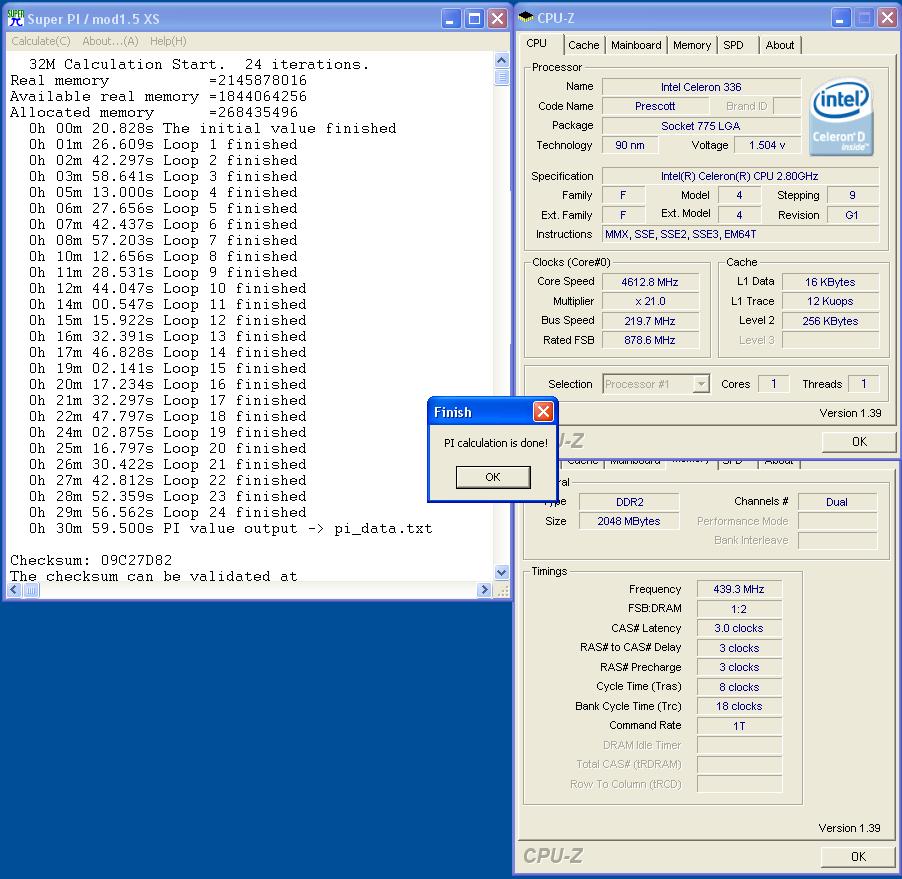The width and height of the screenshot is (902, 879).
Task: Click the Technology value '90 nm'
Action: (x=630, y=145)
